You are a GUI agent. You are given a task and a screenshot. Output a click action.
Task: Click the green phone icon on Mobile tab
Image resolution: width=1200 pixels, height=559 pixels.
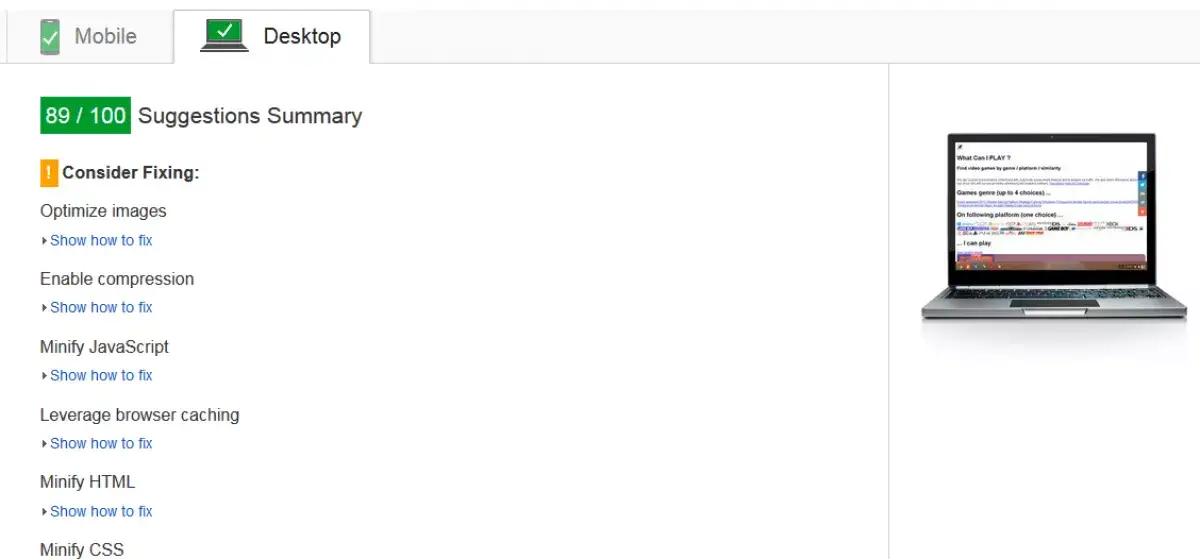(50, 37)
